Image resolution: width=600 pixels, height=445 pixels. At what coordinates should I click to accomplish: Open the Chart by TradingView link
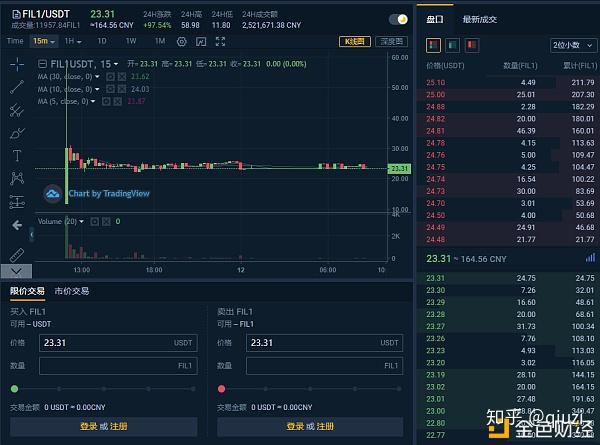109,194
